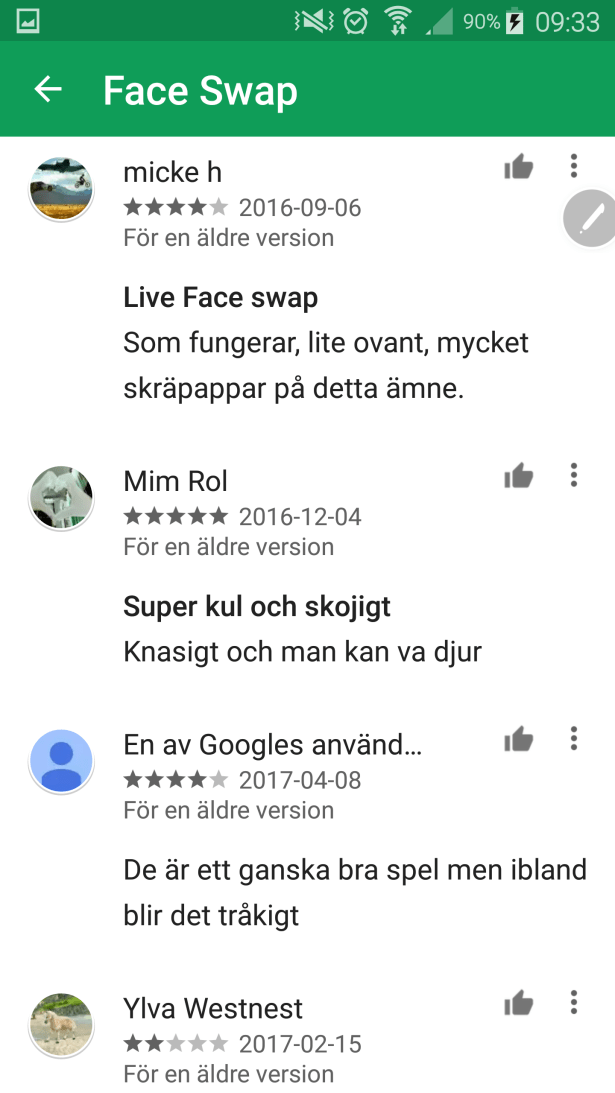Select reviewer name micke h
This screenshot has height=1093, width=615.
172,172
